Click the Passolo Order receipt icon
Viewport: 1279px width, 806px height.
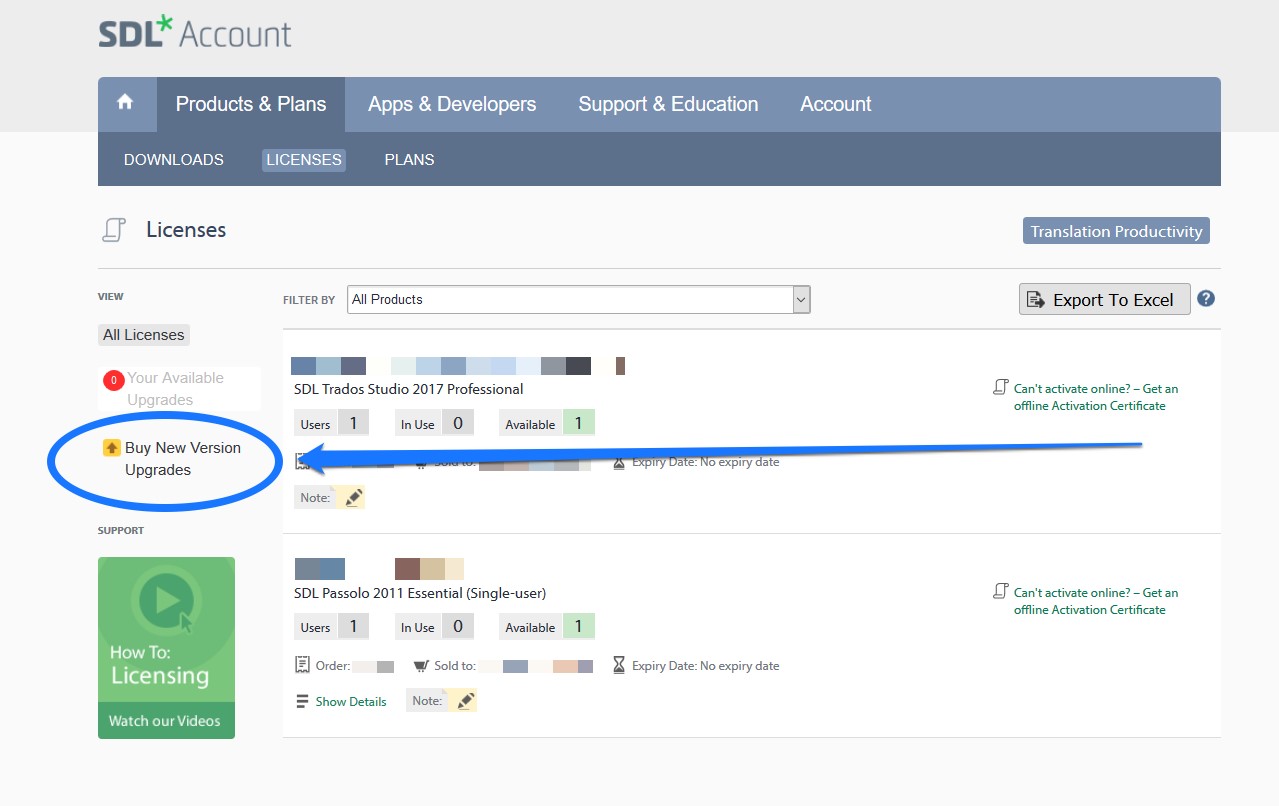coord(302,665)
